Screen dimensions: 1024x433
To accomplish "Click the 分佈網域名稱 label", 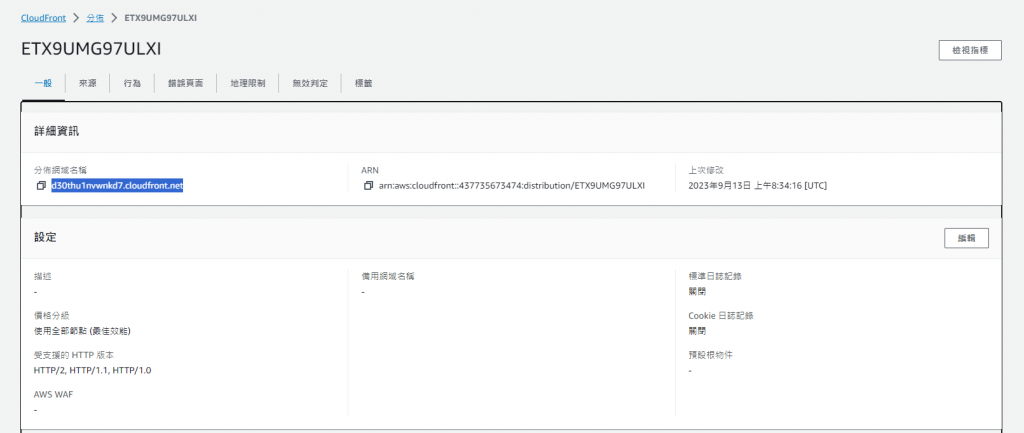I will pos(61,170).
